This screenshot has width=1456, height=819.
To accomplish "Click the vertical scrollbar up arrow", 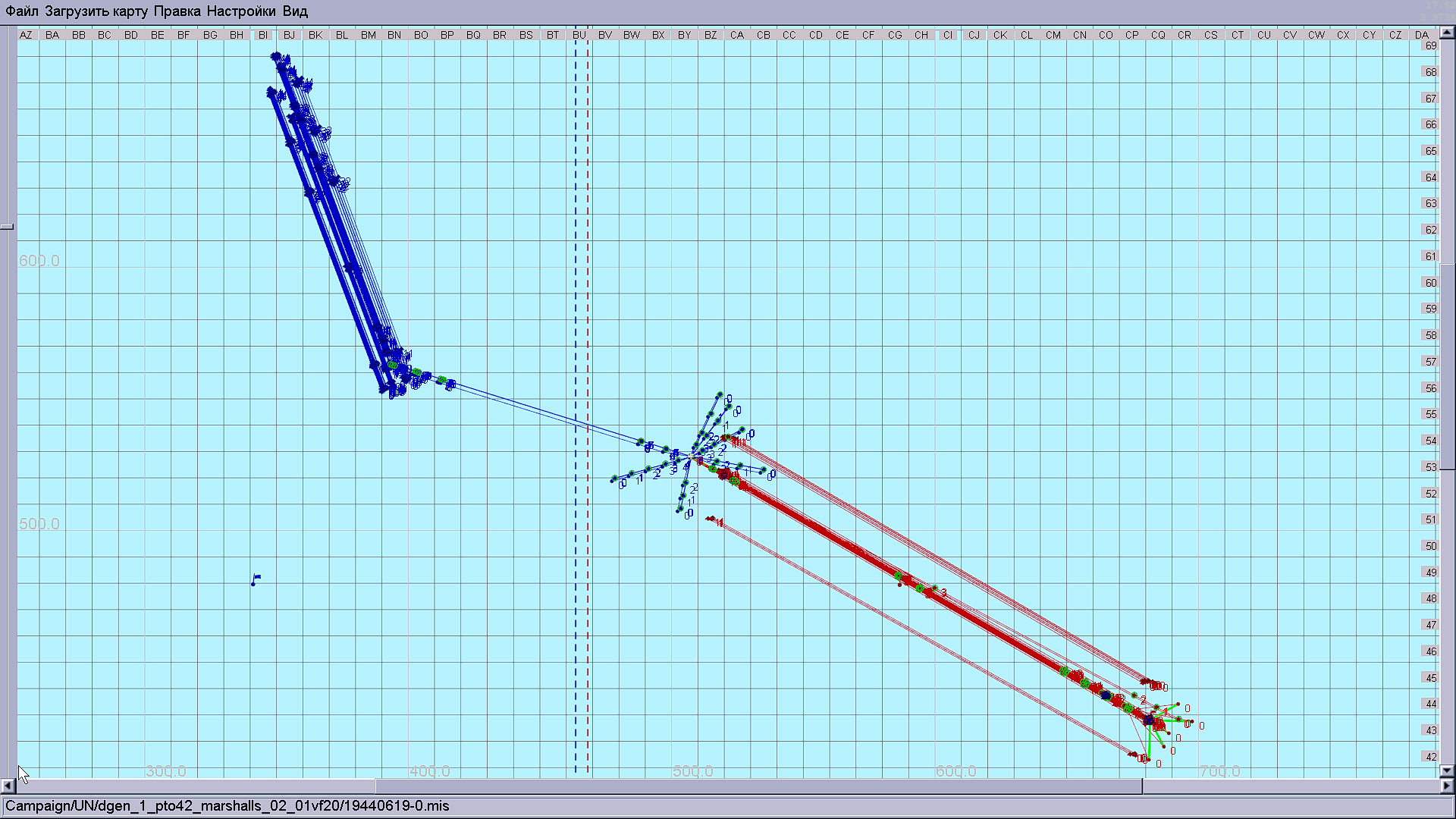I will pyautogui.click(x=1447, y=33).
